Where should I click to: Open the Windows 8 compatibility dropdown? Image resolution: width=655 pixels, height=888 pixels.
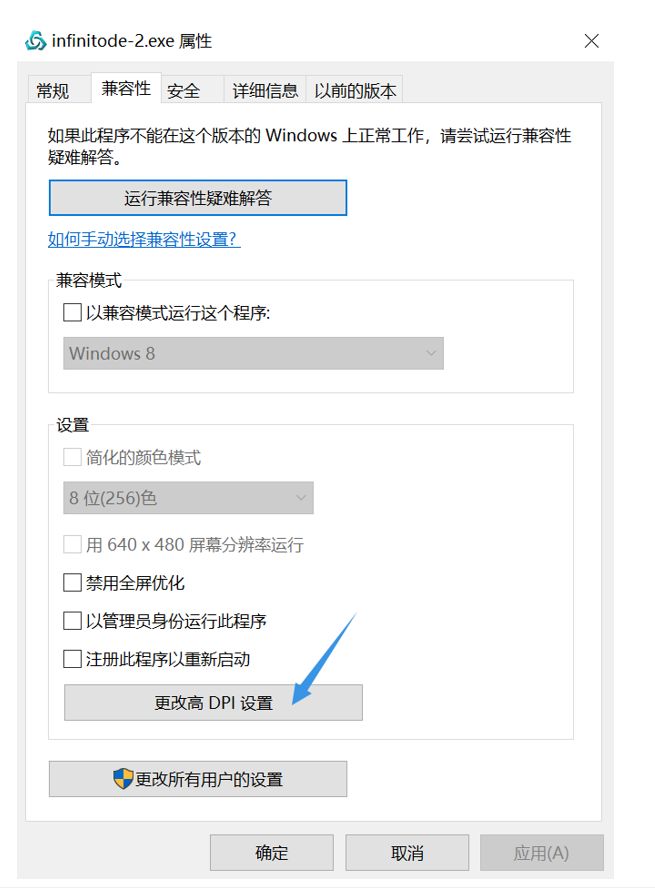coord(253,353)
